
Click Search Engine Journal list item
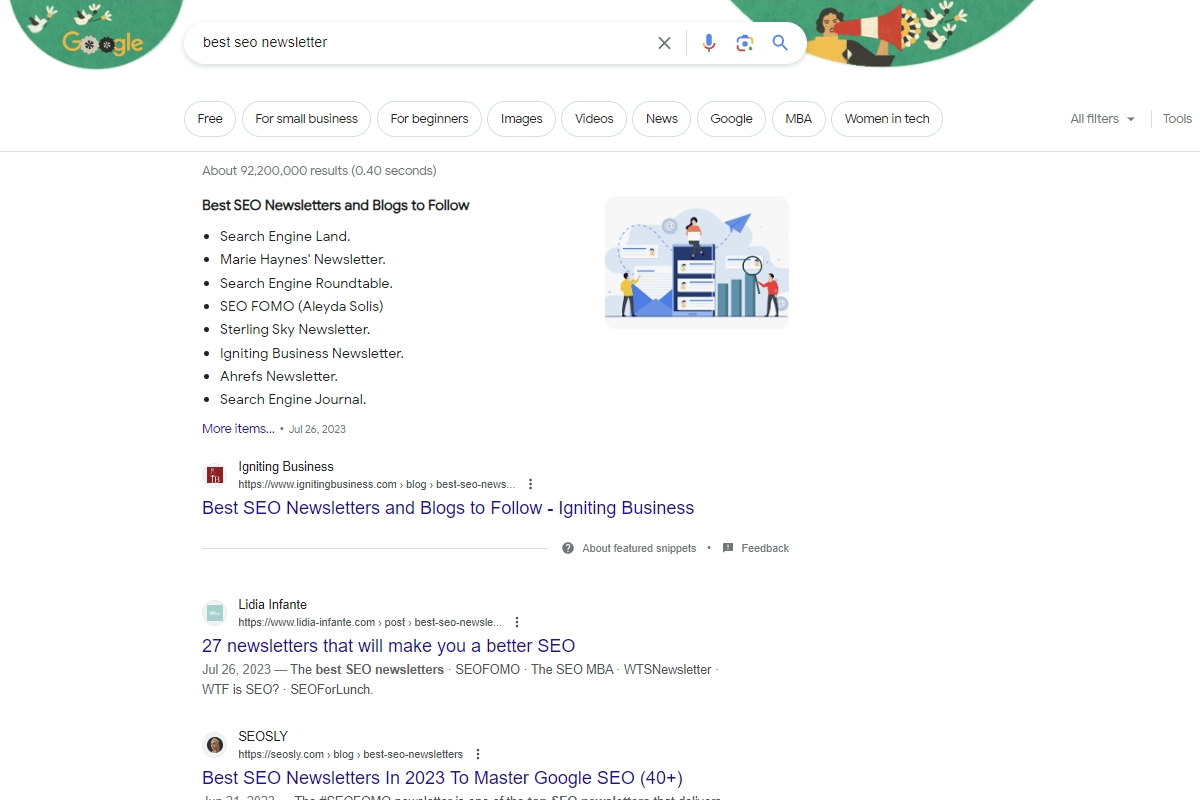coord(293,399)
